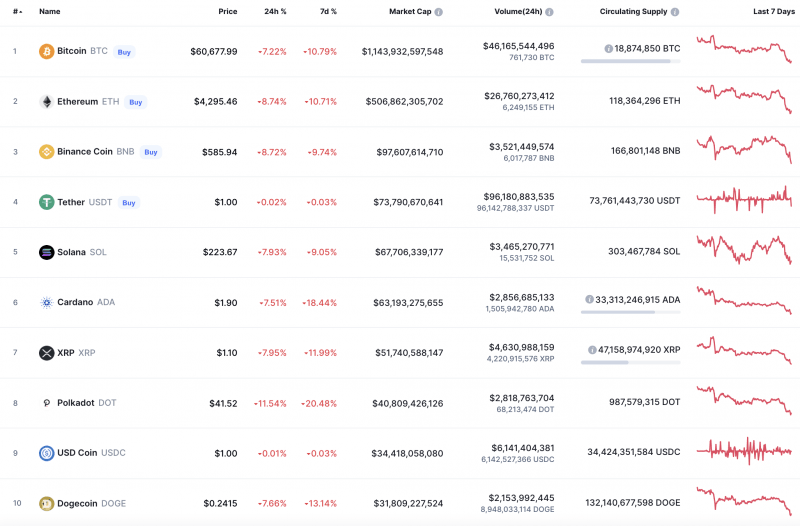Click the Dogecoin logo icon

pos(46,503)
